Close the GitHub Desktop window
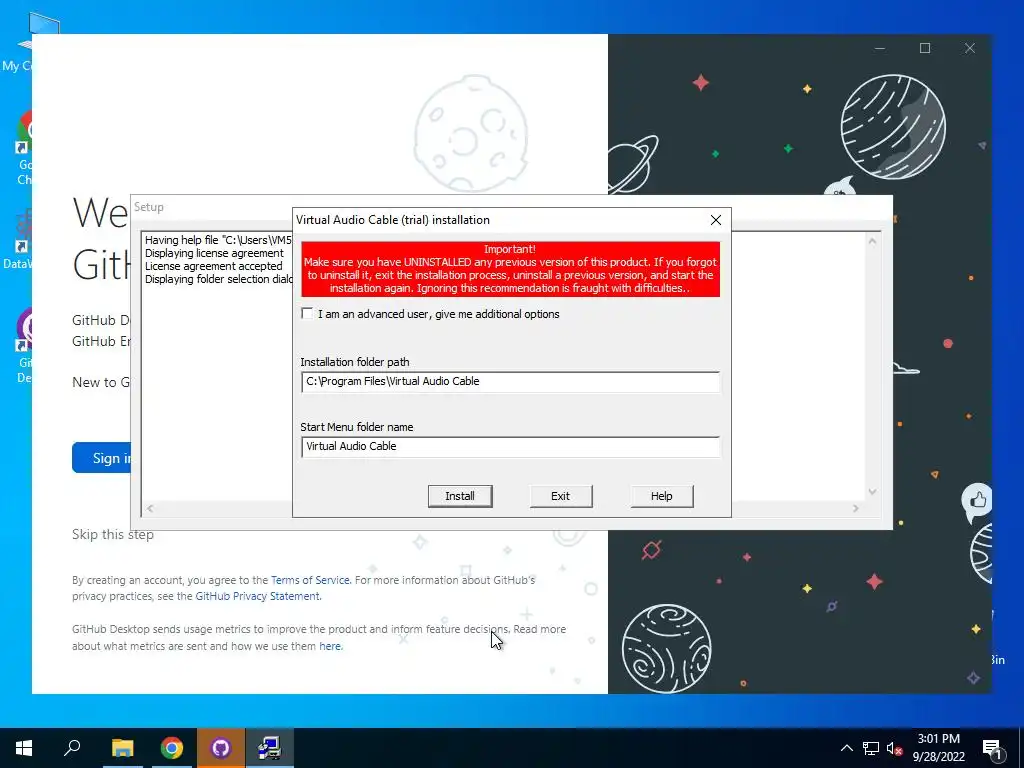Viewport: 1024px width, 768px height. [970, 48]
